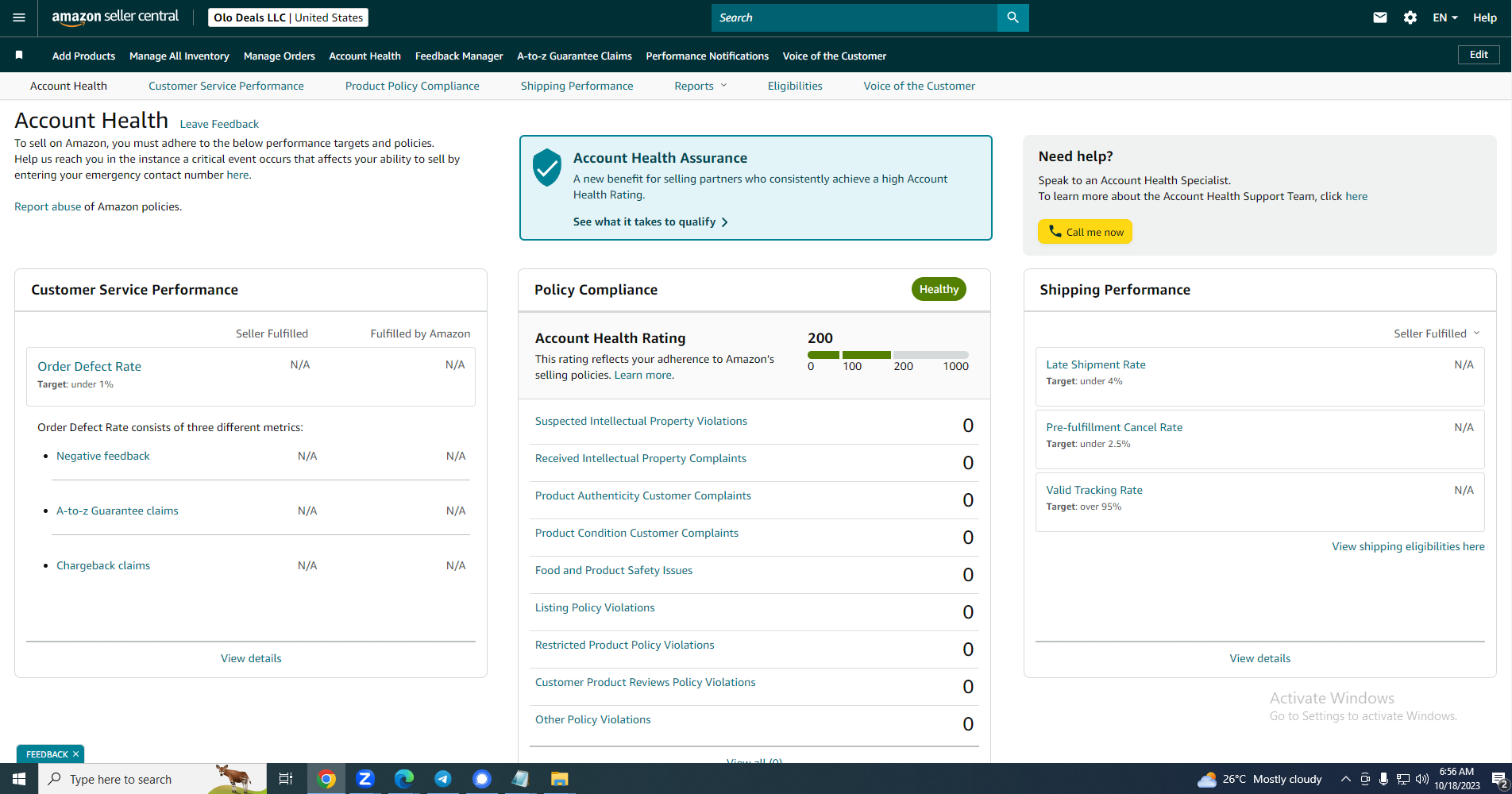This screenshot has height=794, width=1512.
Task: Open A-to-z Guarantee Claims in favorites bar
Action: [575, 56]
